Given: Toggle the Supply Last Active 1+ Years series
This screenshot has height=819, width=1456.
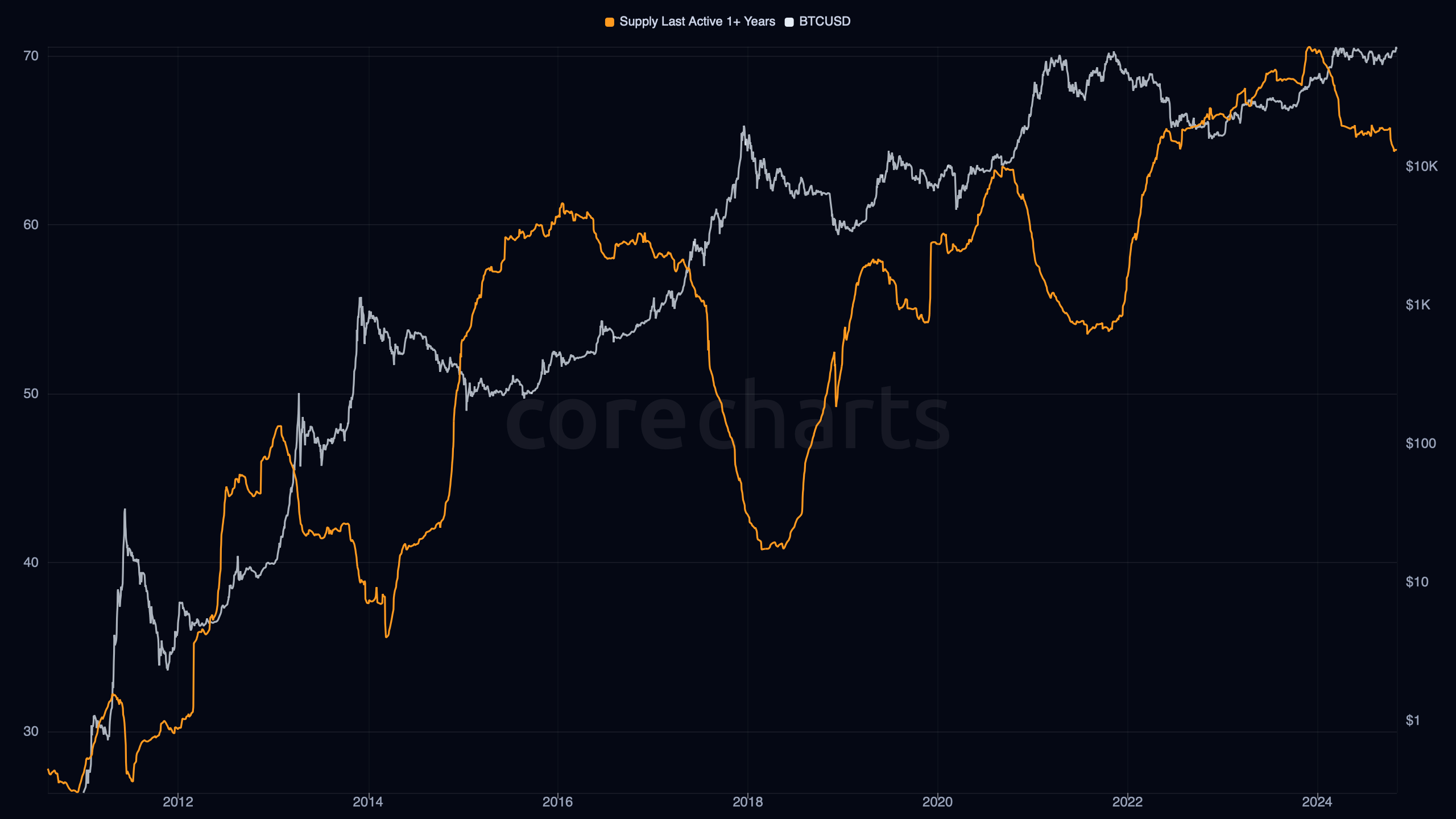Looking at the screenshot, I should pos(690,22).
